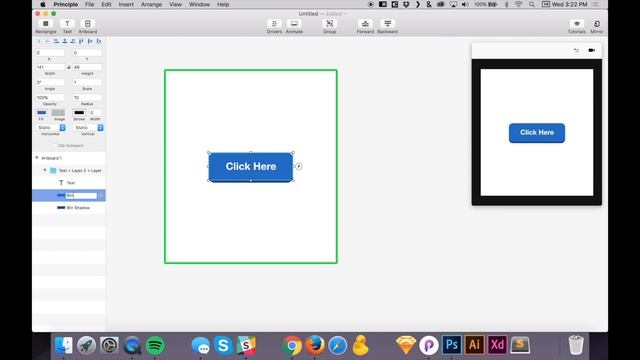Group the selected layers
This screenshot has height=360, width=640.
(x=329, y=26)
